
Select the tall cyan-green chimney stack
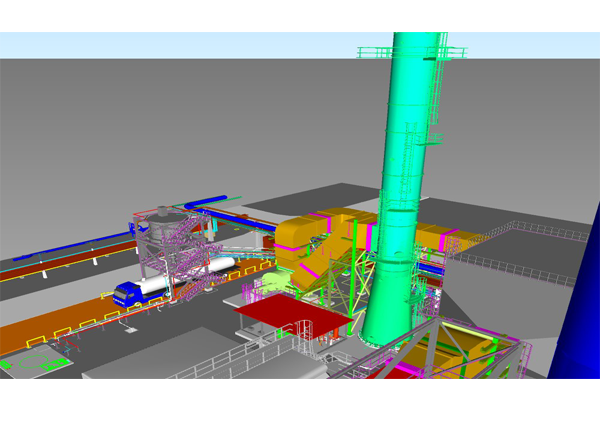click(402, 191)
